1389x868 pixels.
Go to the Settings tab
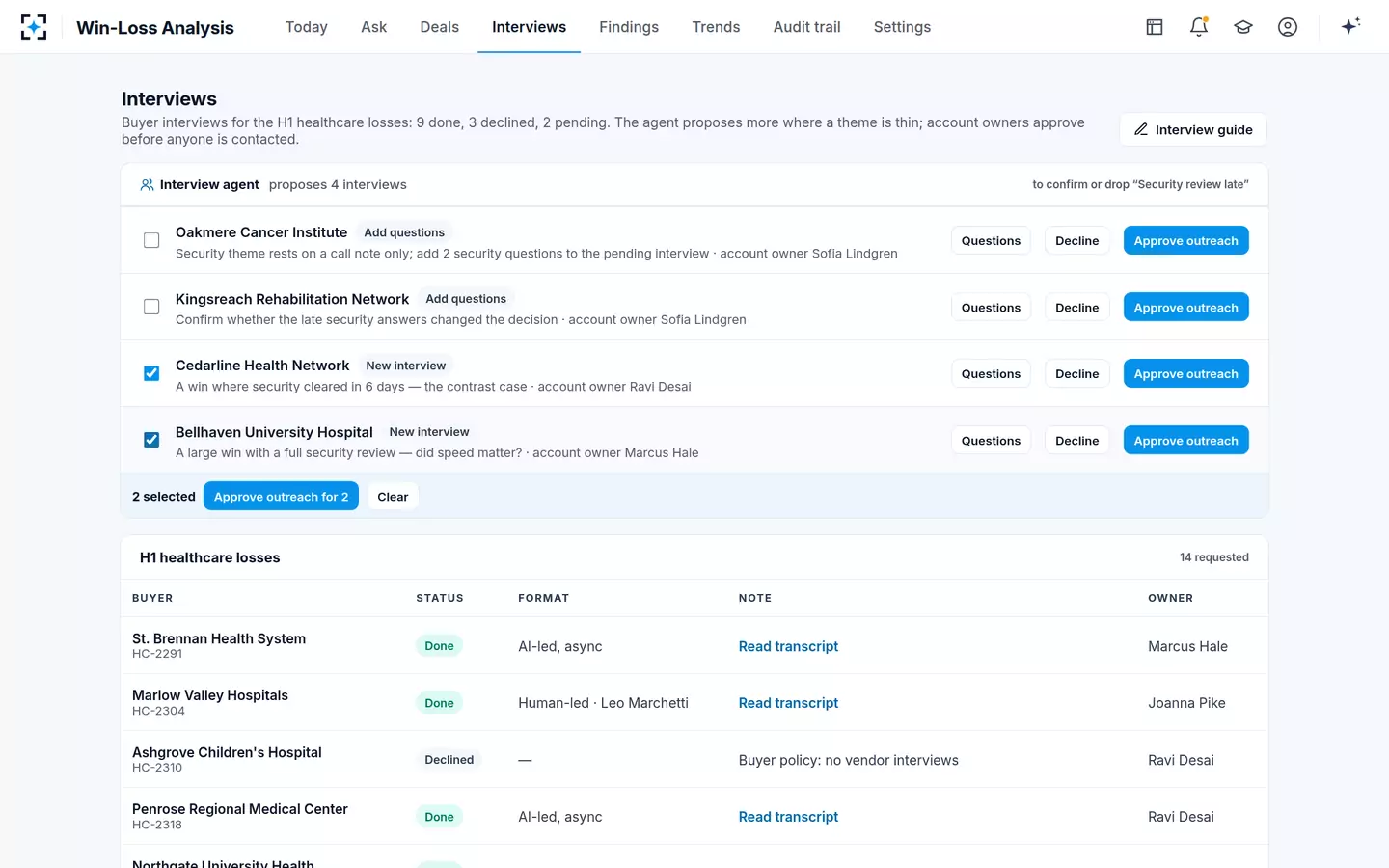903,27
